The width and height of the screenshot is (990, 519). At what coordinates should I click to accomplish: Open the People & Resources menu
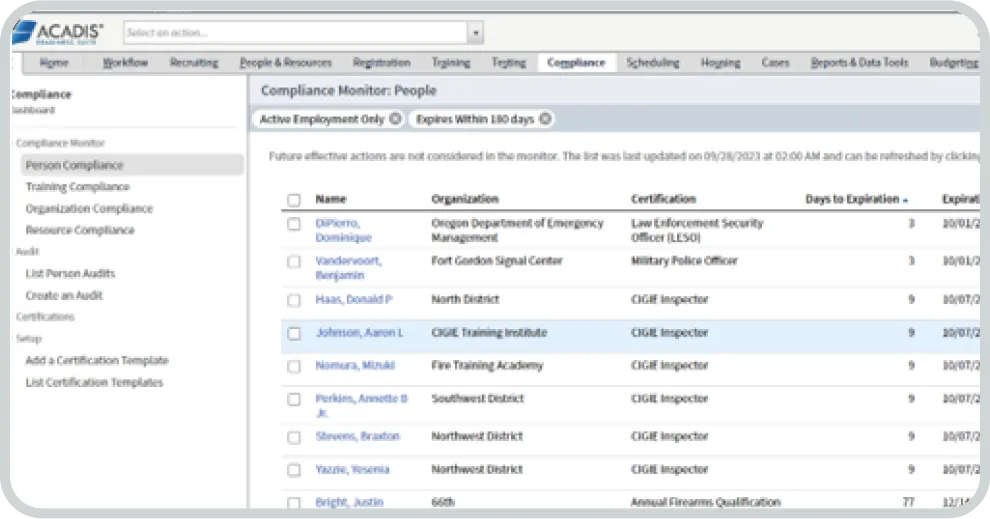(285, 63)
